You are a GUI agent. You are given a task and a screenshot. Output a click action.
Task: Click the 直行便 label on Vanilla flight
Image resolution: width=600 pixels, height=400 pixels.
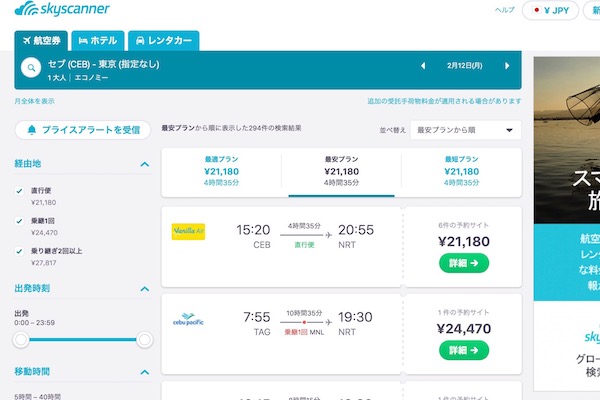tap(304, 245)
